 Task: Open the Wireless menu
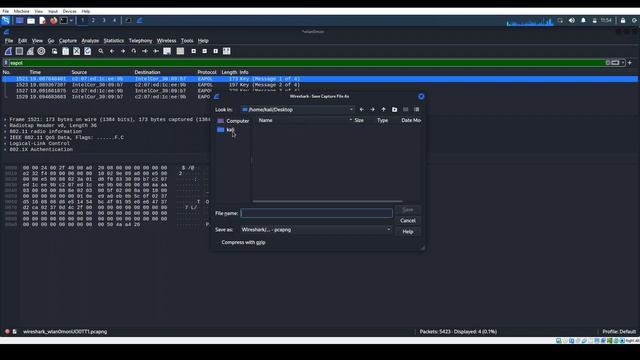click(x=167, y=41)
